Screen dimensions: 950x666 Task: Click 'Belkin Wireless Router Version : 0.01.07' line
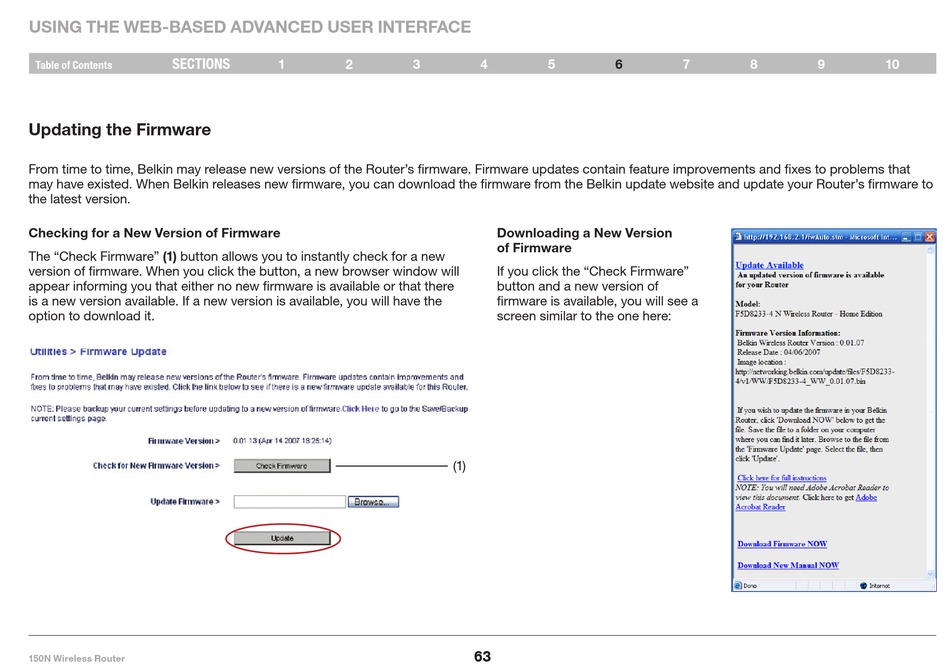(x=800, y=343)
